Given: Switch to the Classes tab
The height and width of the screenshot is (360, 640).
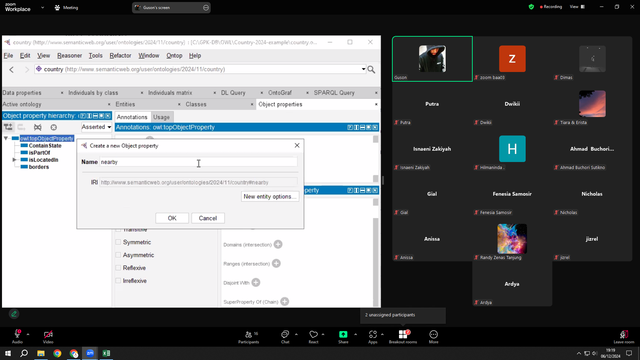Looking at the screenshot, I should pos(196,104).
